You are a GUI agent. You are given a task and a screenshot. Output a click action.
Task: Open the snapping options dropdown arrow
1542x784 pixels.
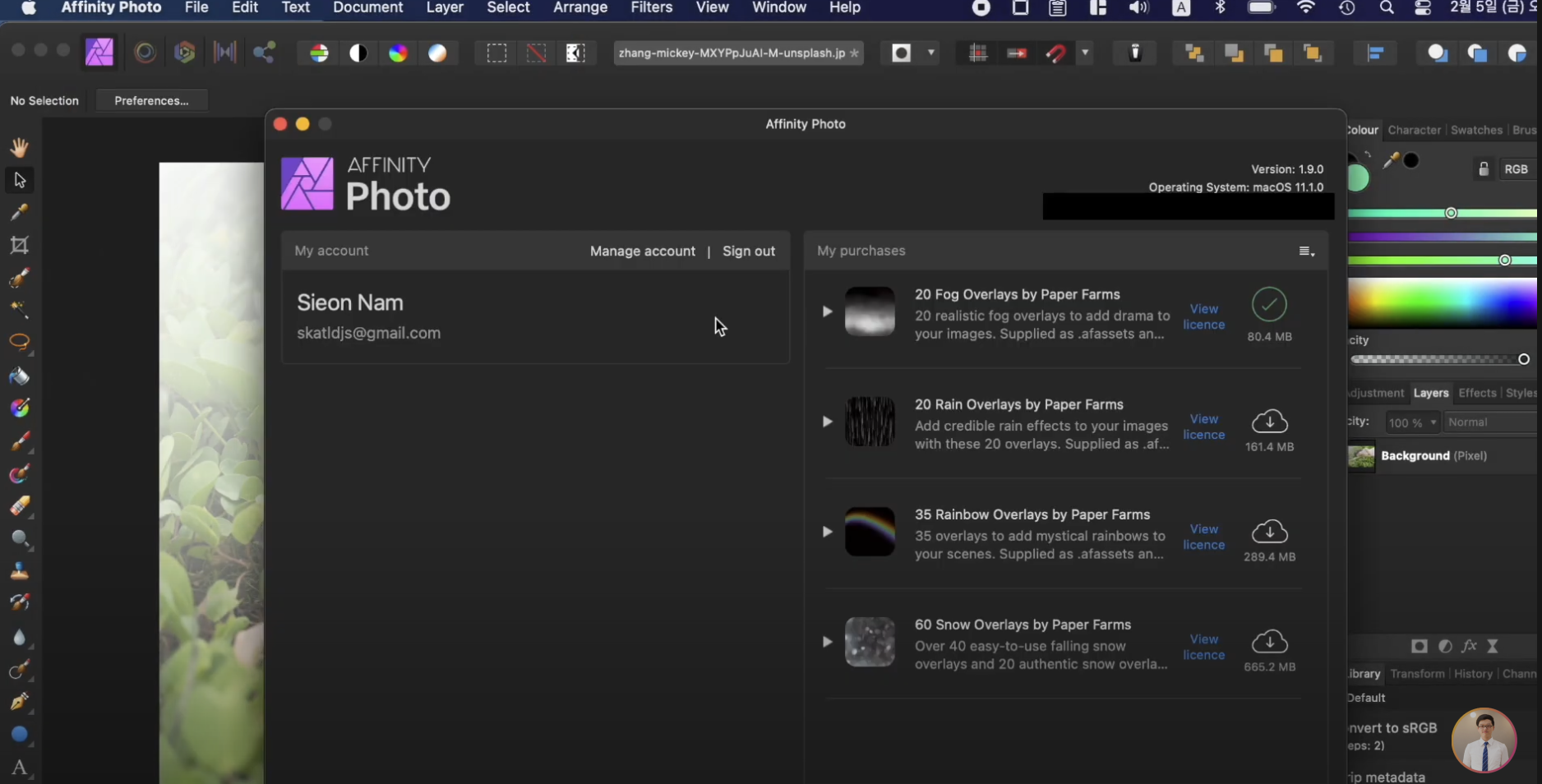coord(1086,53)
